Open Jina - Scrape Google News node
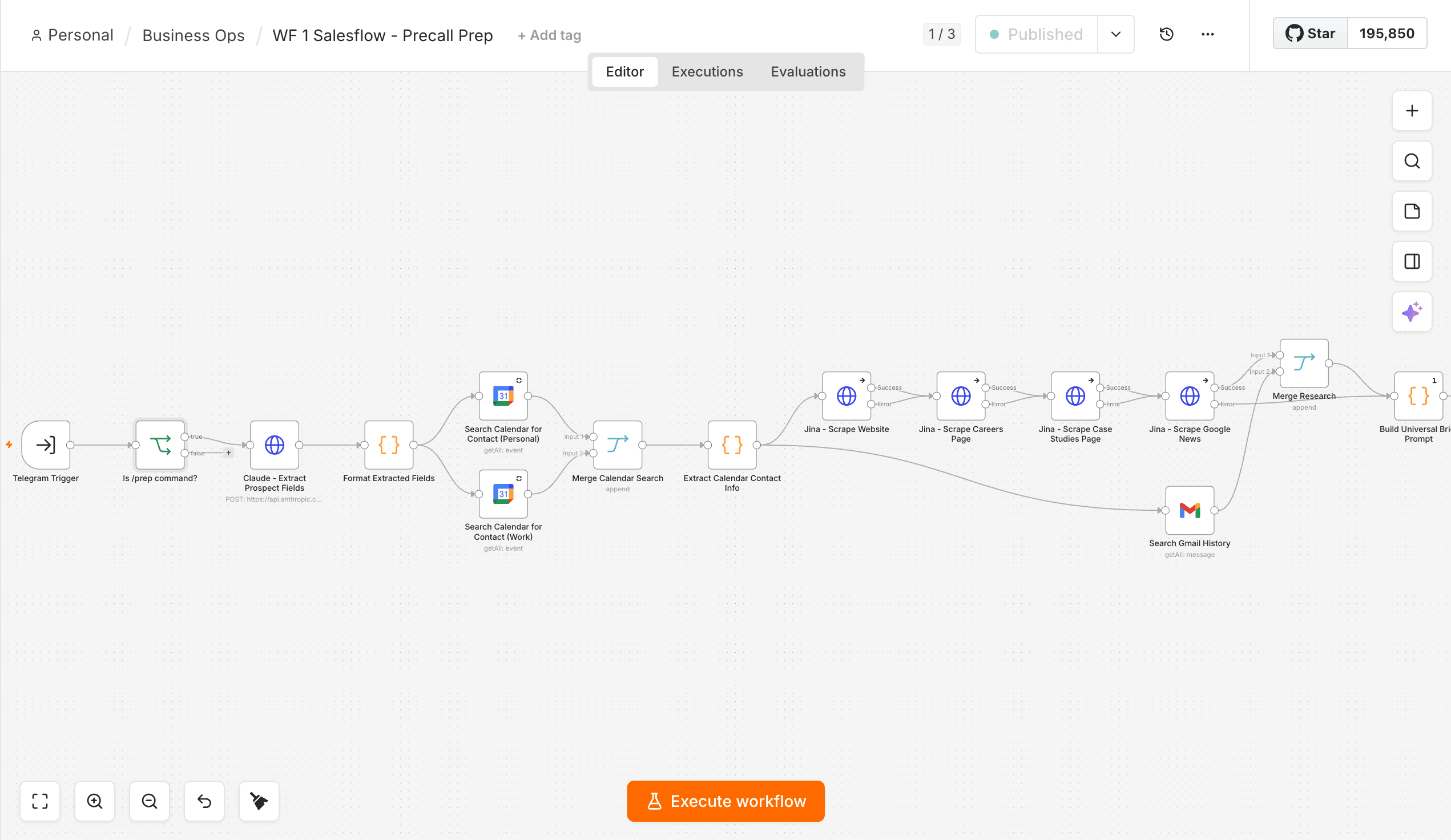The width and height of the screenshot is (1451, 840). tap(1190, 395)
